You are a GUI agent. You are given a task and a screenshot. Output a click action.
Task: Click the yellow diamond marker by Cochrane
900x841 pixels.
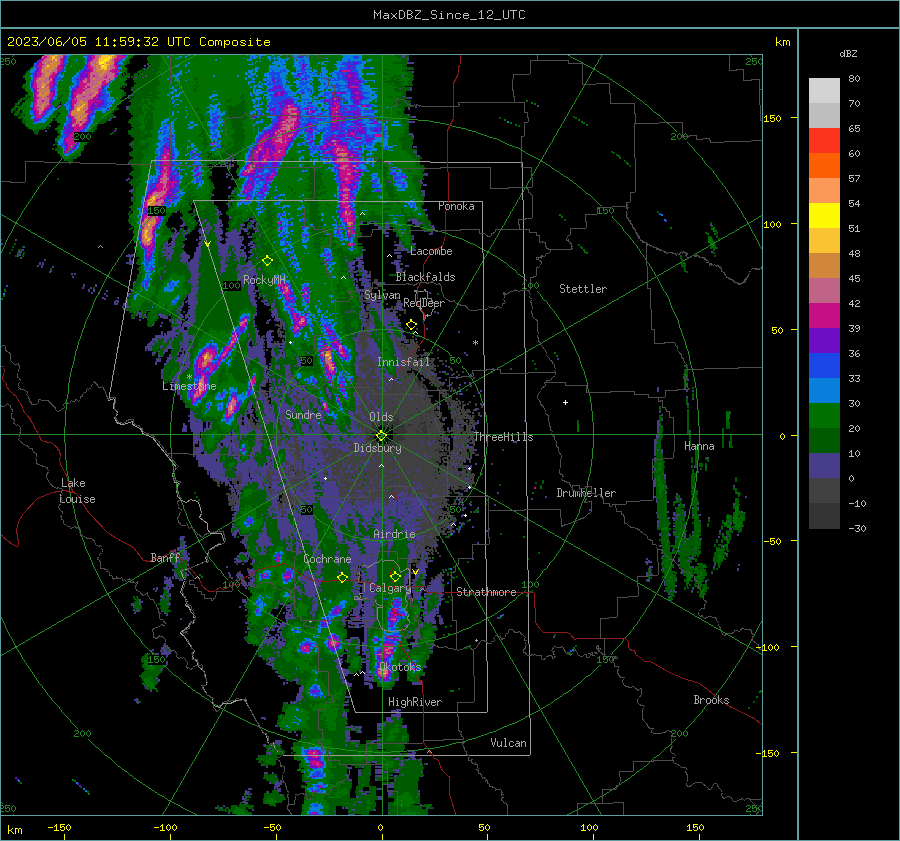343,577
